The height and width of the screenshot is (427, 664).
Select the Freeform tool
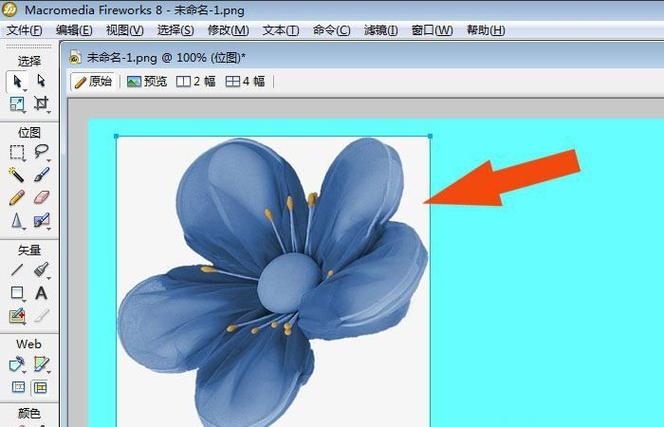(x=17, y=316)
